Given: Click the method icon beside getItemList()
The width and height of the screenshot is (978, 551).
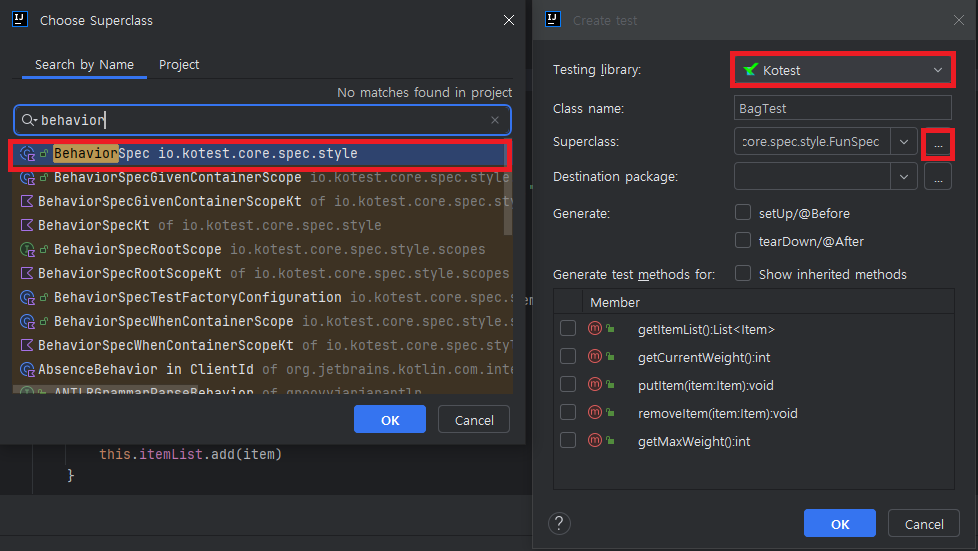Looking at the screenshot, I should click(x=595, y=328).
